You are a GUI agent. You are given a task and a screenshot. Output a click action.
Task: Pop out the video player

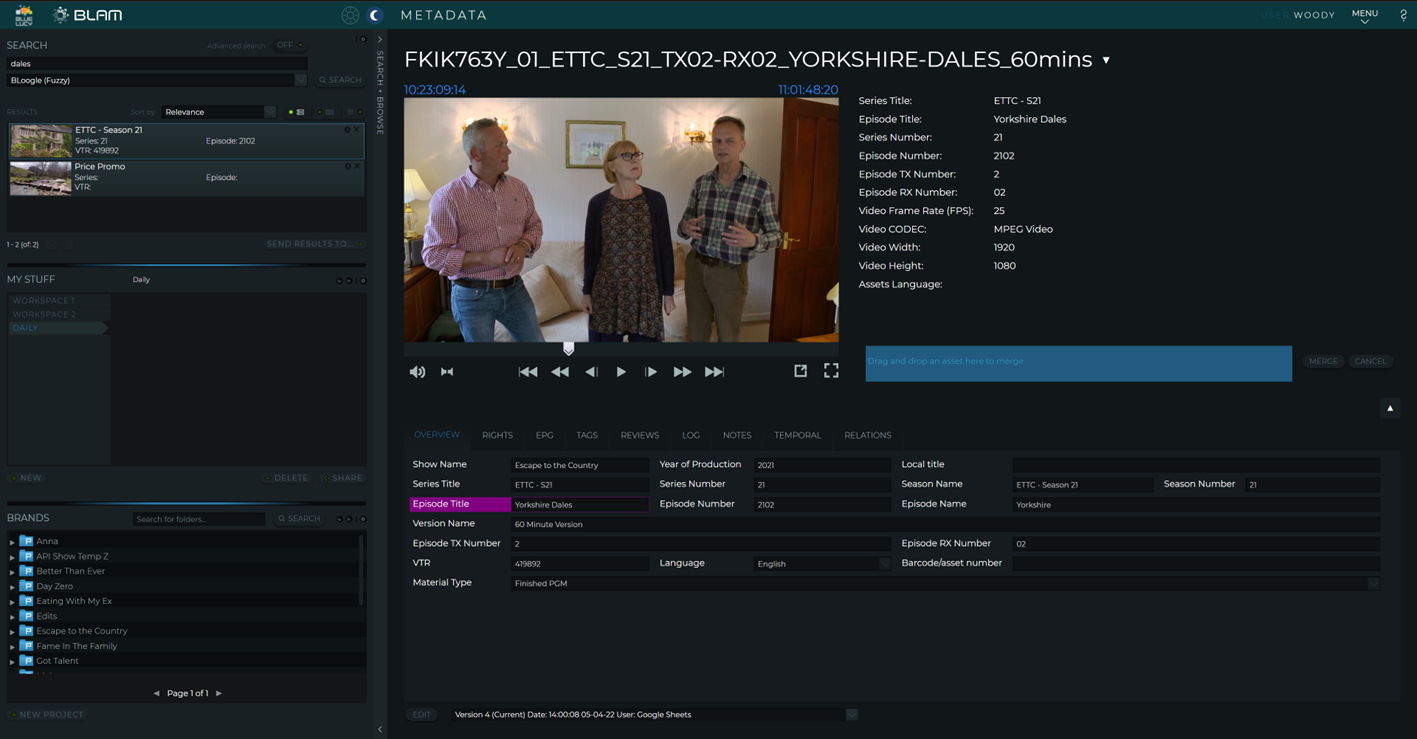(x=800, y=371)
